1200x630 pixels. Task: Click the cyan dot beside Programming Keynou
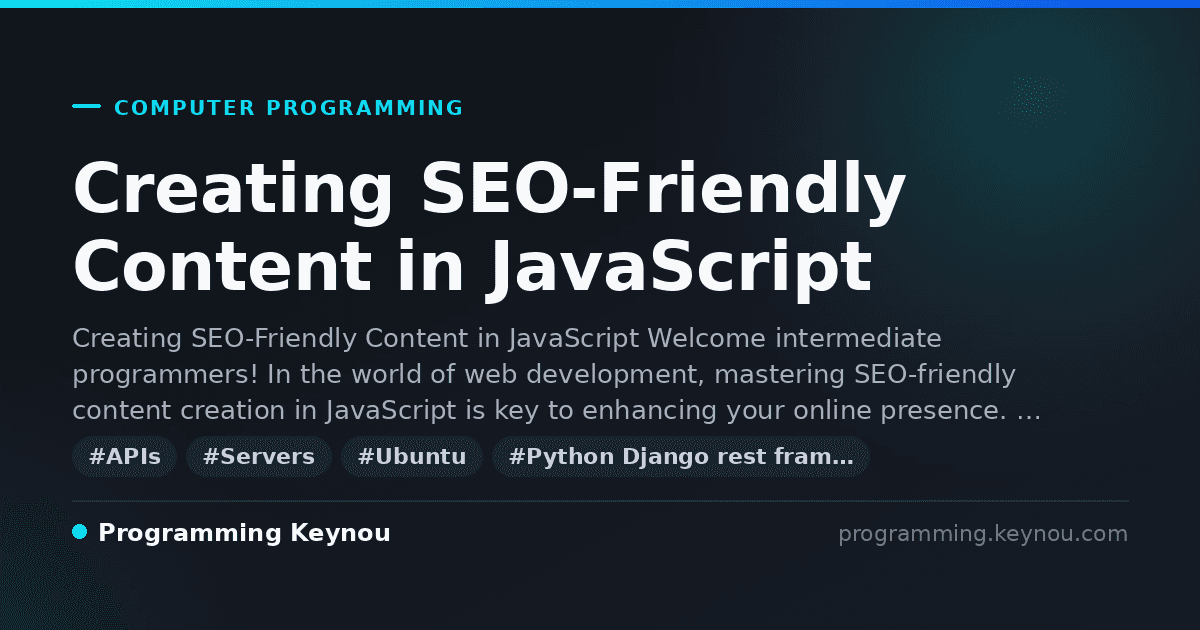point(80,532)
